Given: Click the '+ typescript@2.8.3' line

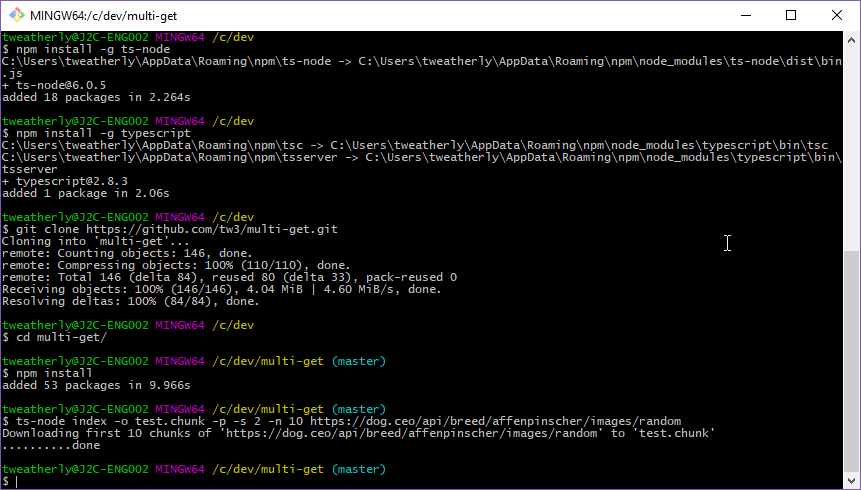Looking at the screenshot, I should [65, 181].
